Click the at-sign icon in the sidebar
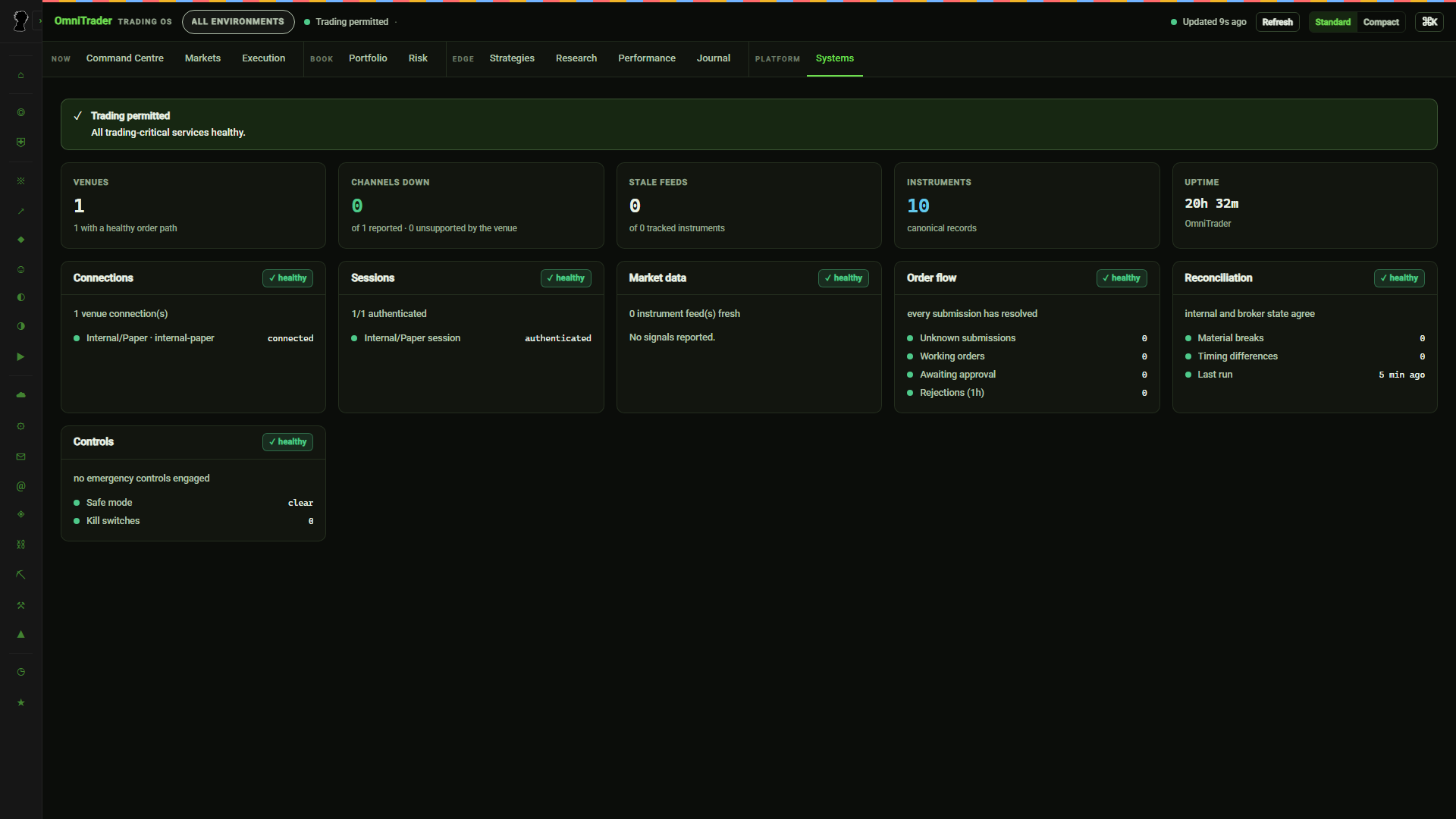 coord(20,486)
